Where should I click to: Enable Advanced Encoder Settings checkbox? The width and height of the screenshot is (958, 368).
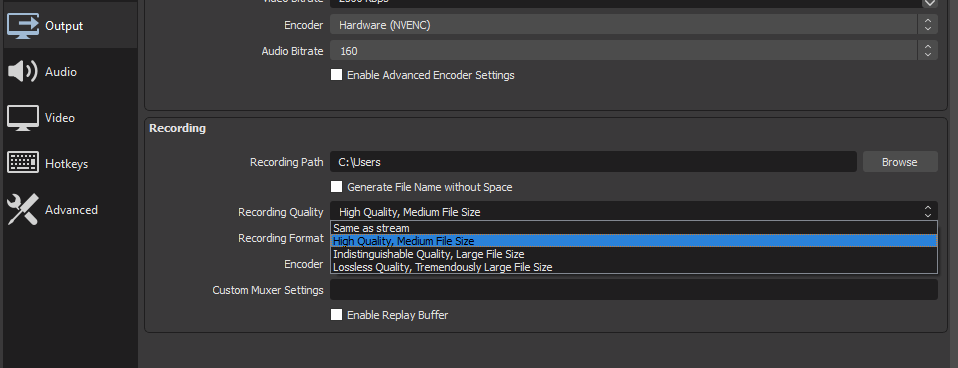point(336,75)
